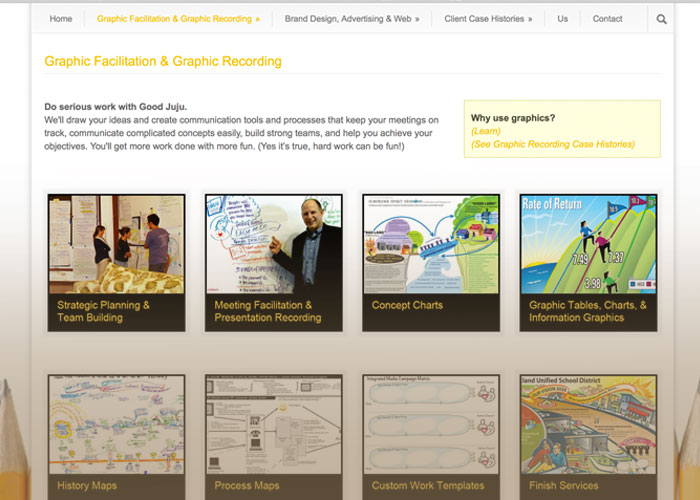Screen dimensions: 700x500
Task: Open See Graphic Recording Case Histories link
Action: click(x=553, y=144)
